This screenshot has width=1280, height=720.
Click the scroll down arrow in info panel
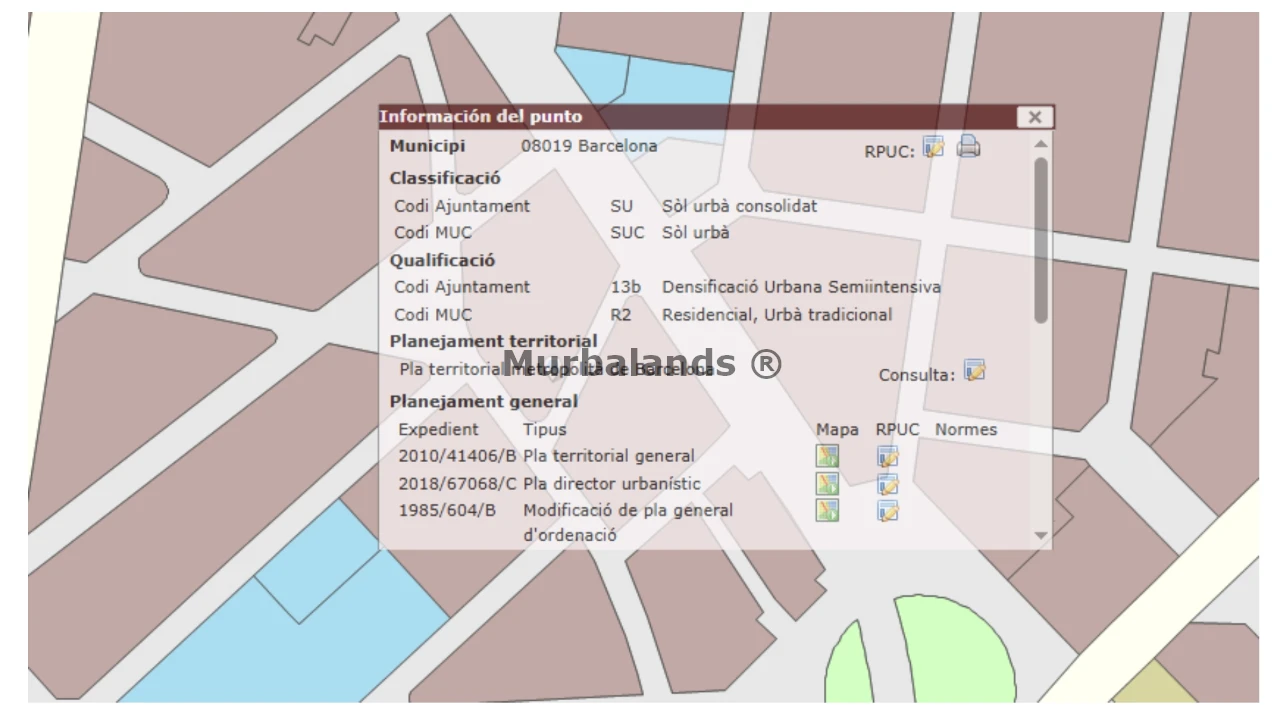1041,536
